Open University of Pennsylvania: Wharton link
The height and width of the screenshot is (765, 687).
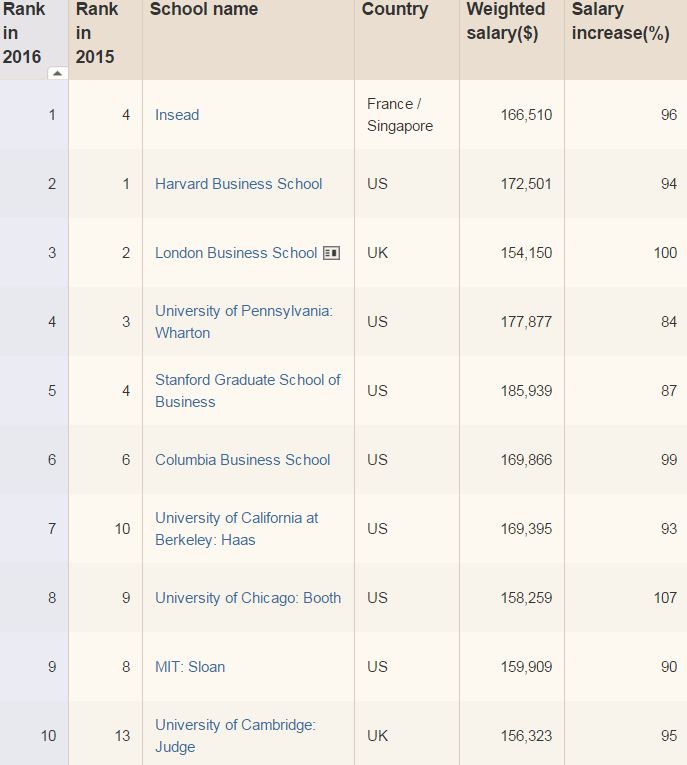244,322
